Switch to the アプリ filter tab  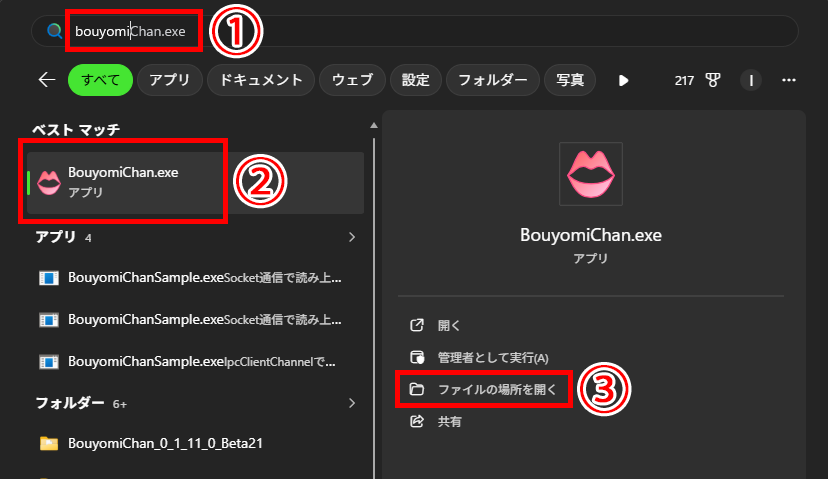[170, 80]
